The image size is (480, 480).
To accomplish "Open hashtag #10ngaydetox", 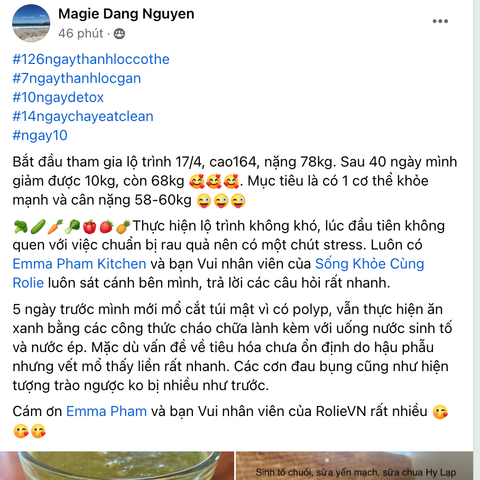I will click(x=58, y=97).
